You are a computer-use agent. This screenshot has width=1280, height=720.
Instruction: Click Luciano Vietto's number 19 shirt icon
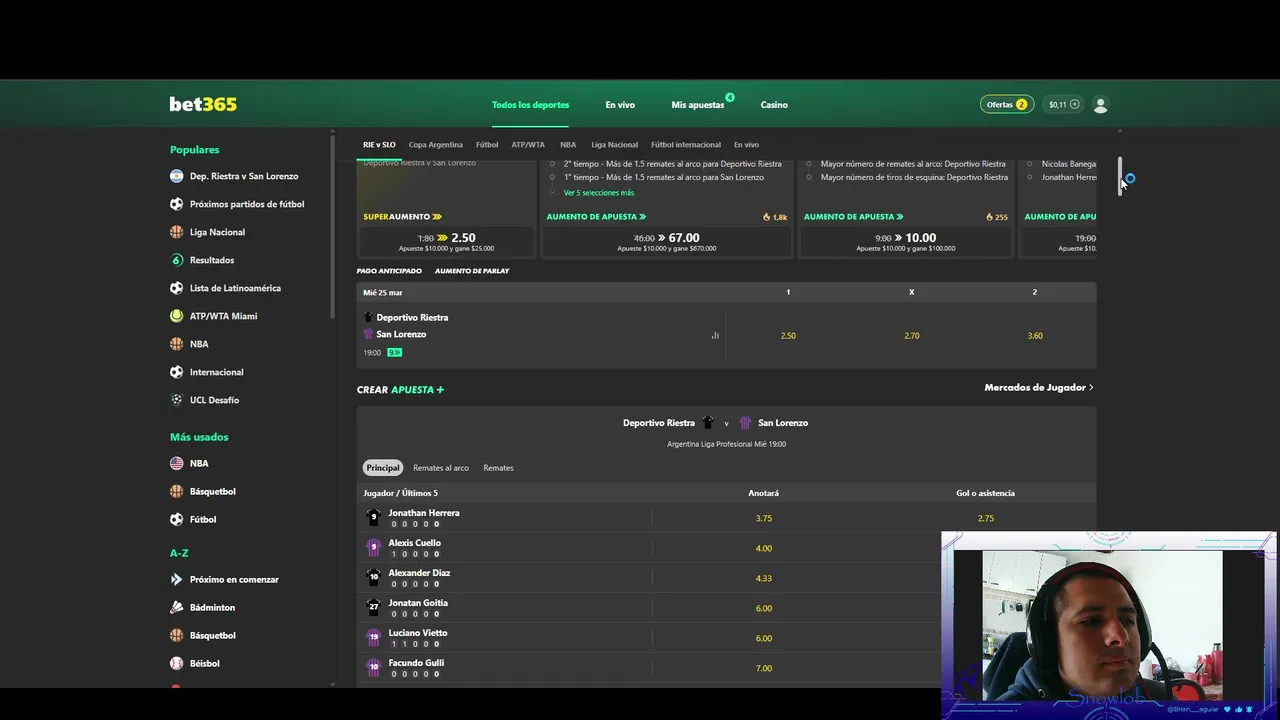click(374, 637)
